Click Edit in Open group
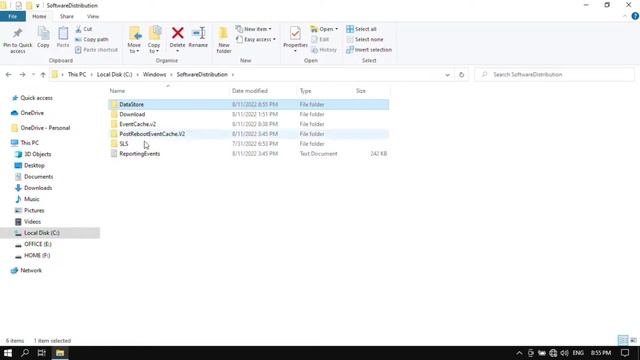 click(320, 40)
